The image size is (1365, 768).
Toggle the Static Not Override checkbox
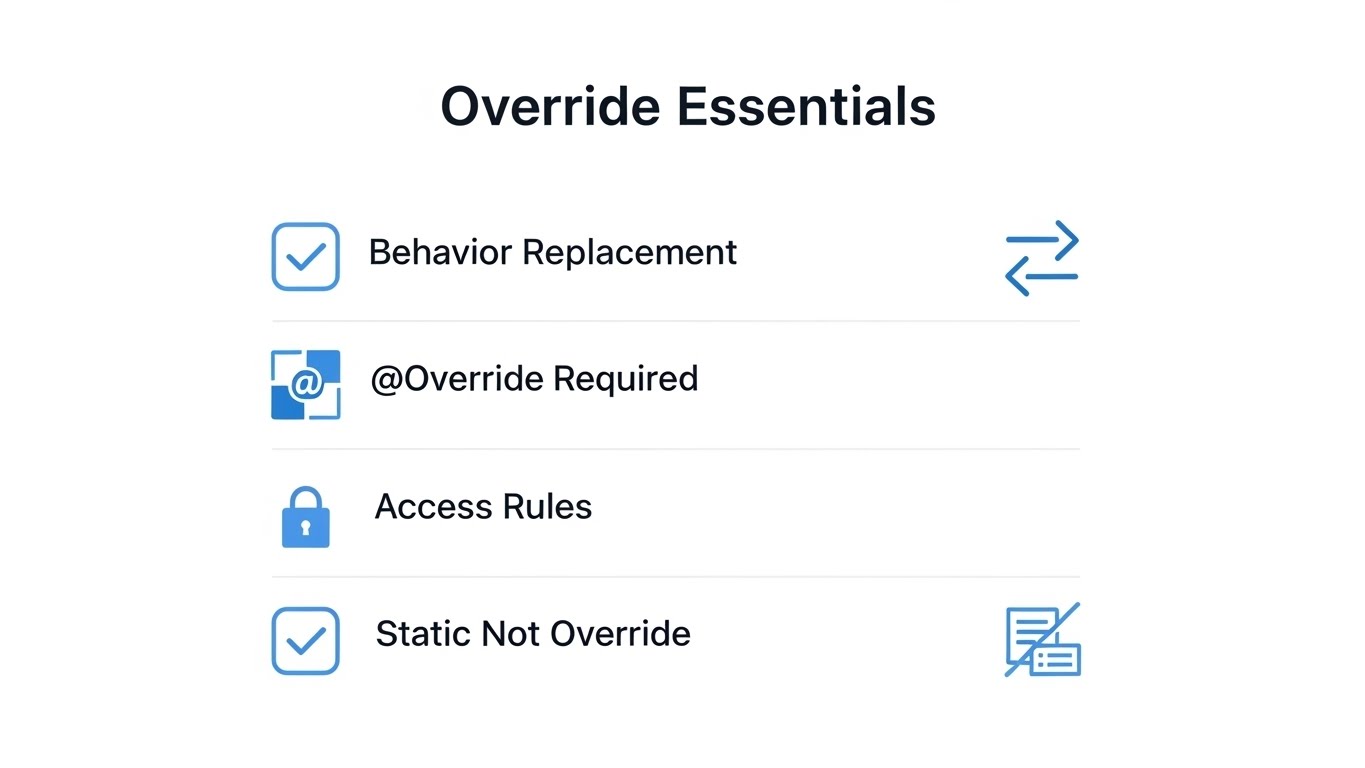pyautogui.click(x=305, y=640)
